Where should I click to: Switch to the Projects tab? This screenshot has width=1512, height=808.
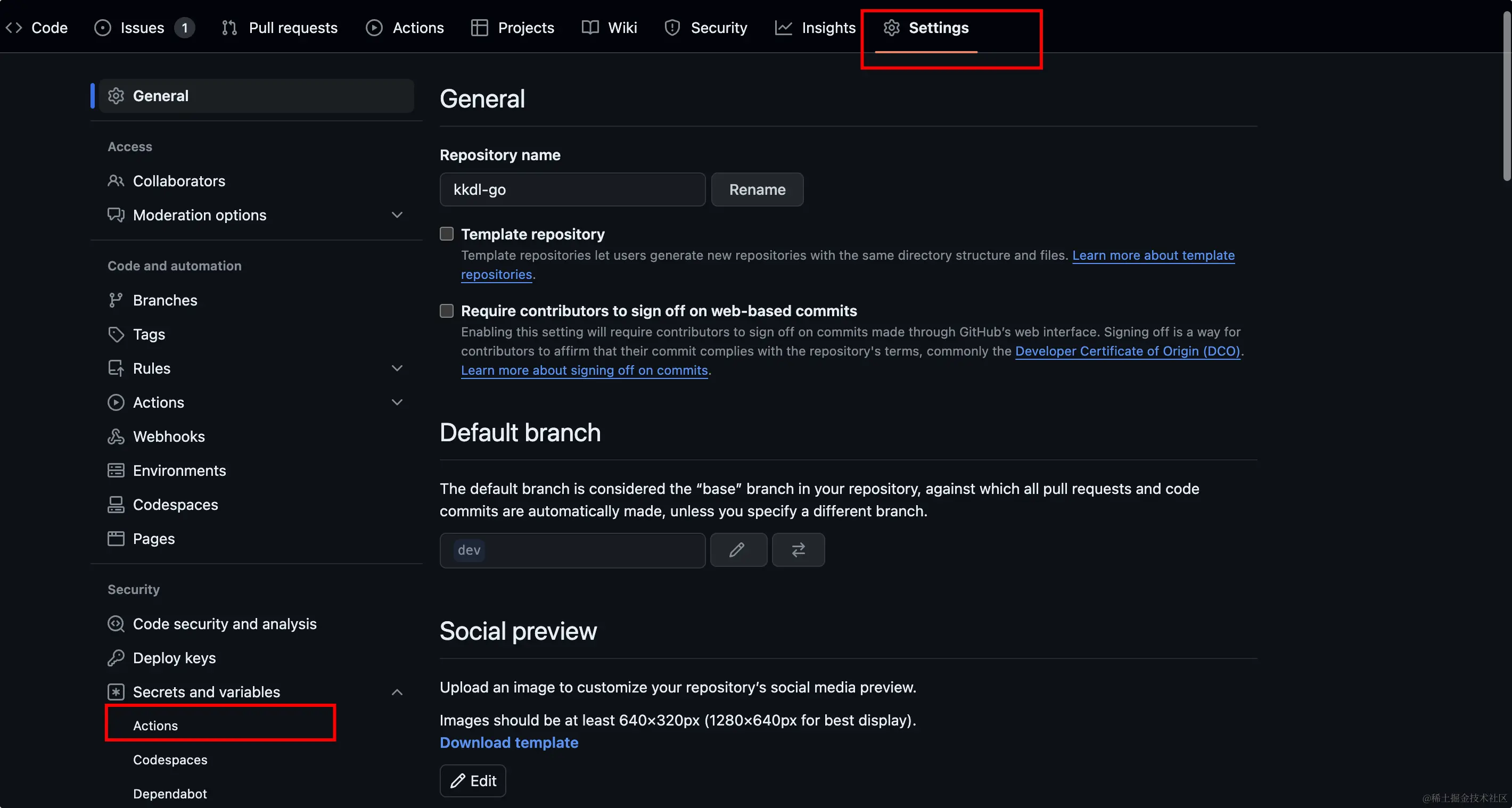(512, 28)
